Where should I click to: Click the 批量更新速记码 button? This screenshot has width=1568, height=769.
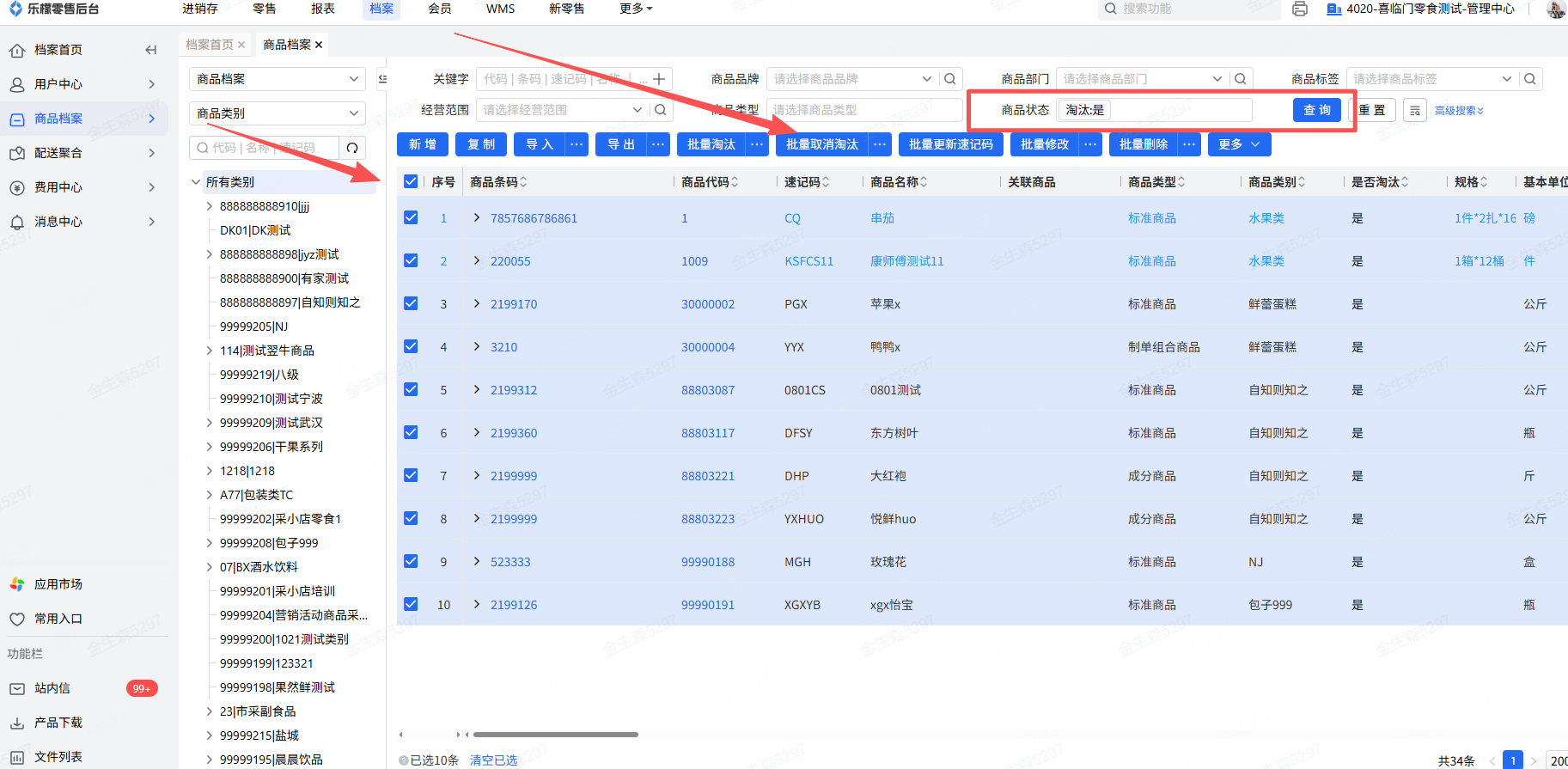(x=951, y=144)
